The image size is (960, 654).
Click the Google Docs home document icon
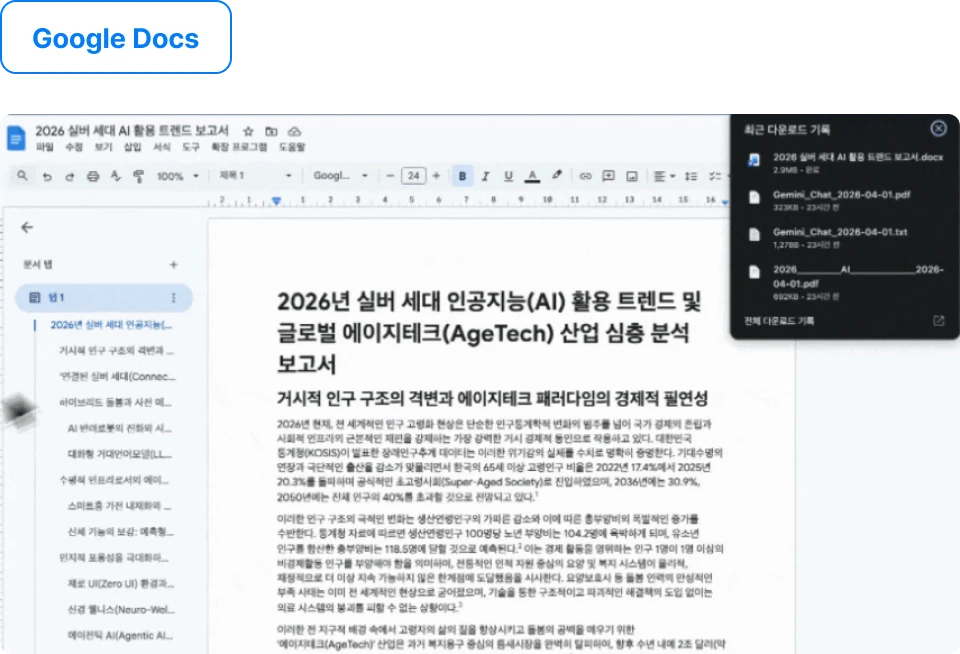pyautogui.click(x=16, y=138)
